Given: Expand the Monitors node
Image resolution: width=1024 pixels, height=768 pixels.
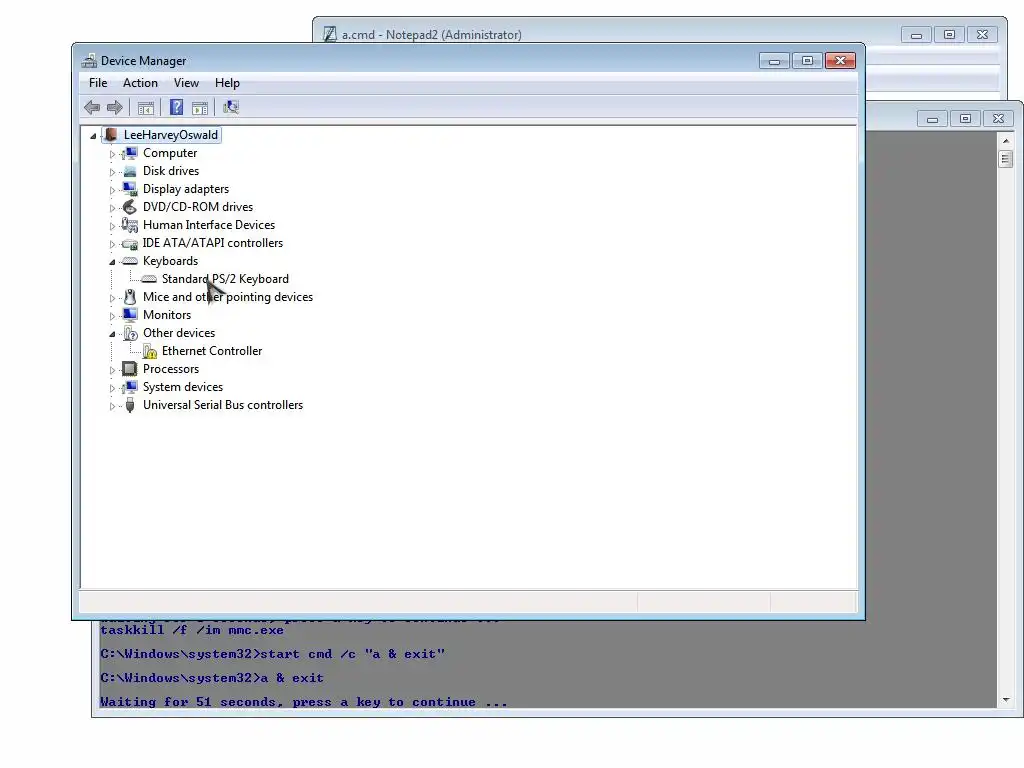Looking at the screenshot, I should (x=112, y=316).
